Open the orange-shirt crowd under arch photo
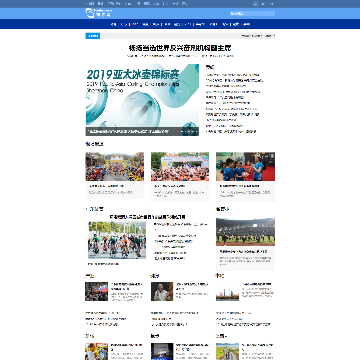 tap(180, 167)
